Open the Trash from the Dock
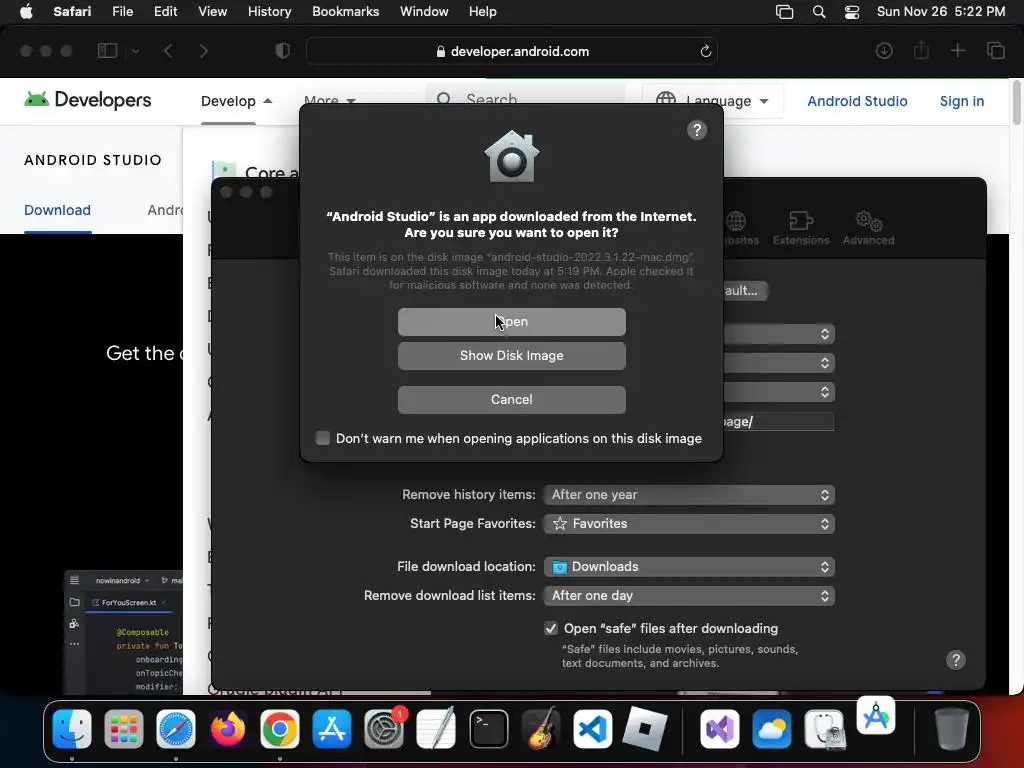 (952, 729)
